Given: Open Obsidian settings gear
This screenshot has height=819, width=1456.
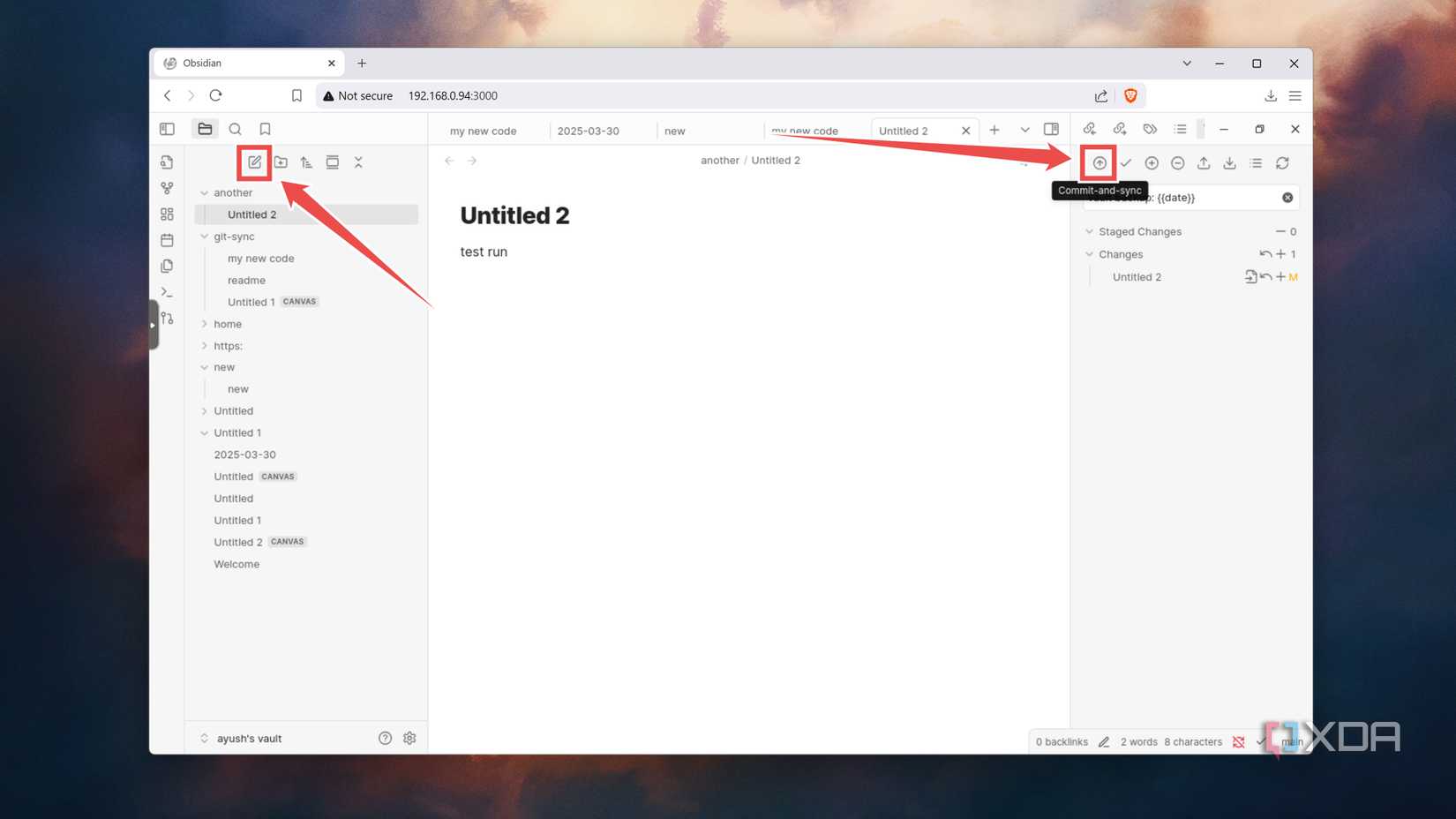Looking at the screenshot, I should click(409, 739).
